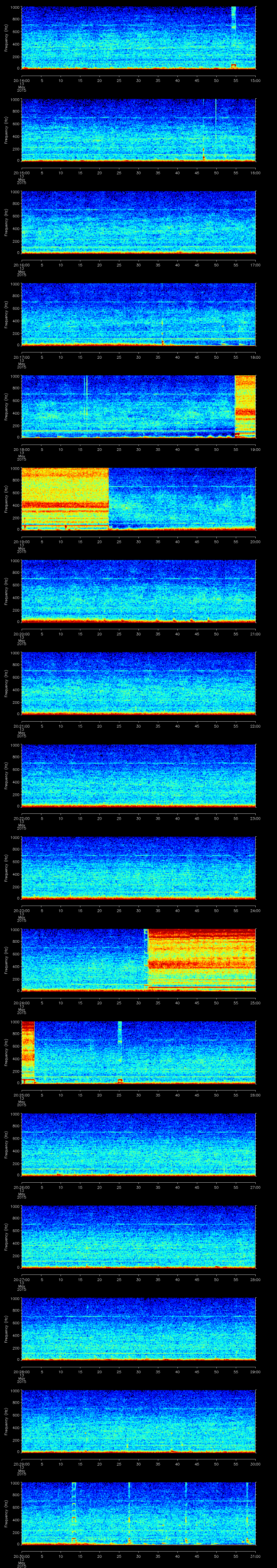The image size is (277, 1568).
Task: Click the 20:18:00 start time label
Action: click(x=21, y=449)
